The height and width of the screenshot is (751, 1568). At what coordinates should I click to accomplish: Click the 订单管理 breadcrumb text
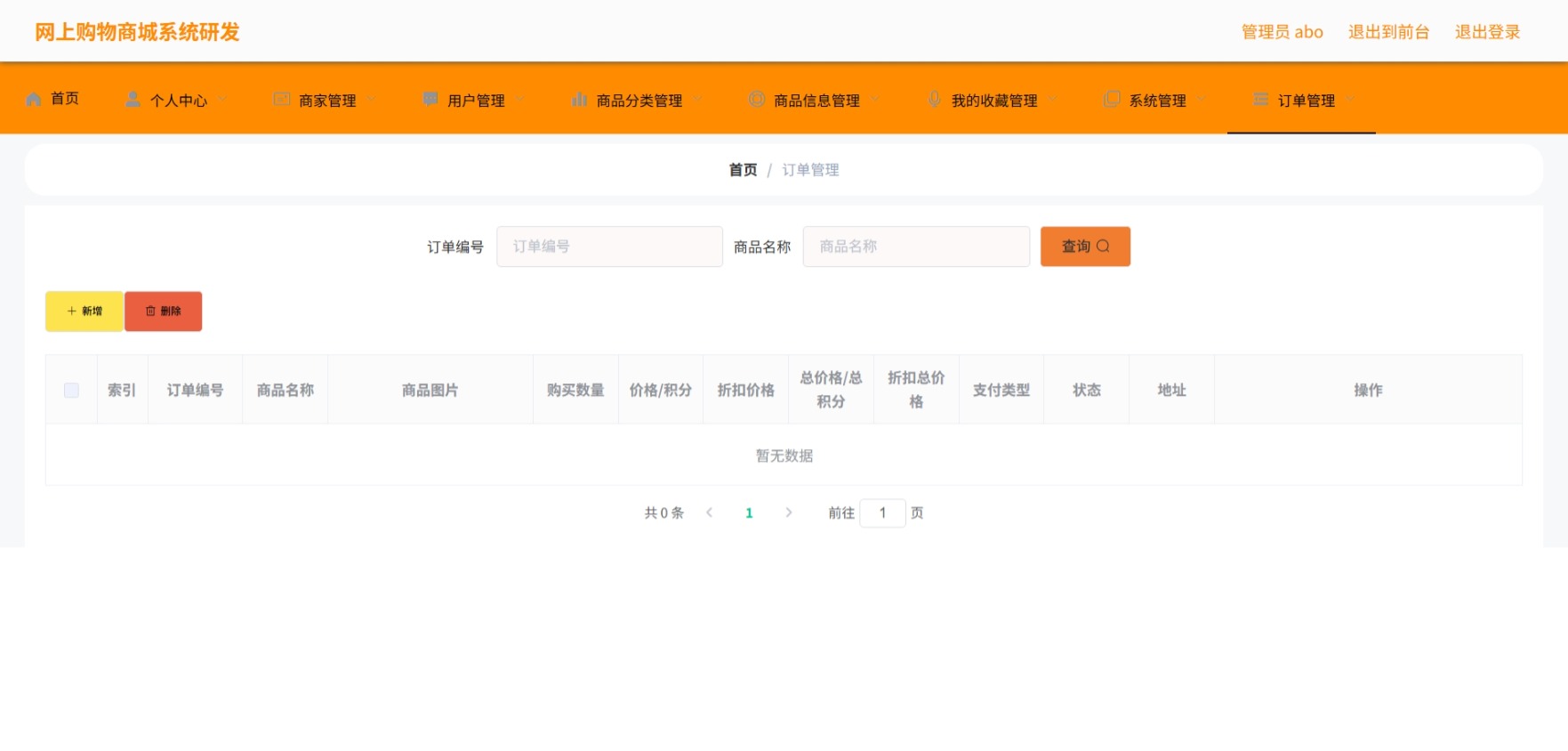[x=810, y=170]
